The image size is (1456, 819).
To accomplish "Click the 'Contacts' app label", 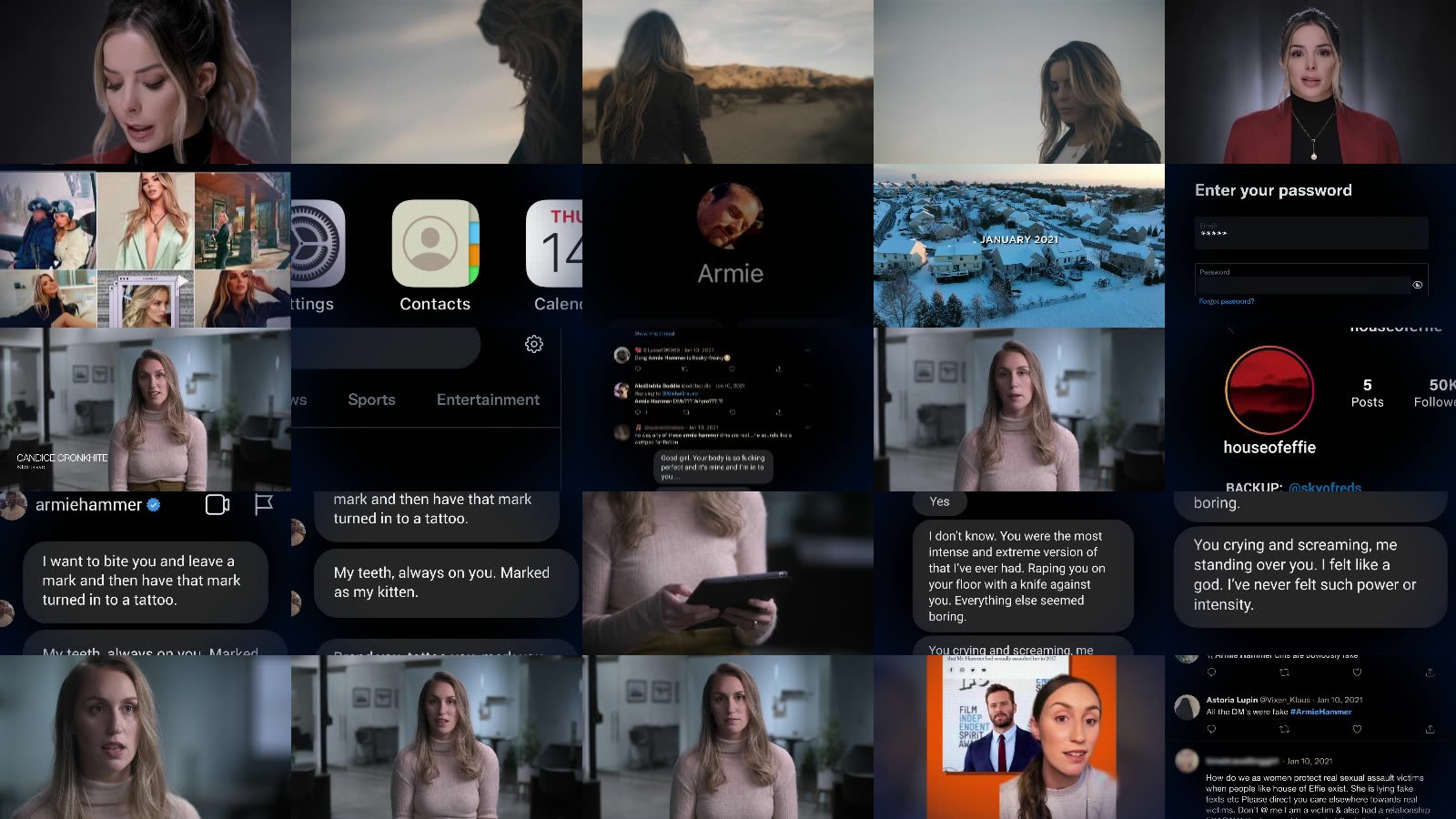I will pos(435,304).
